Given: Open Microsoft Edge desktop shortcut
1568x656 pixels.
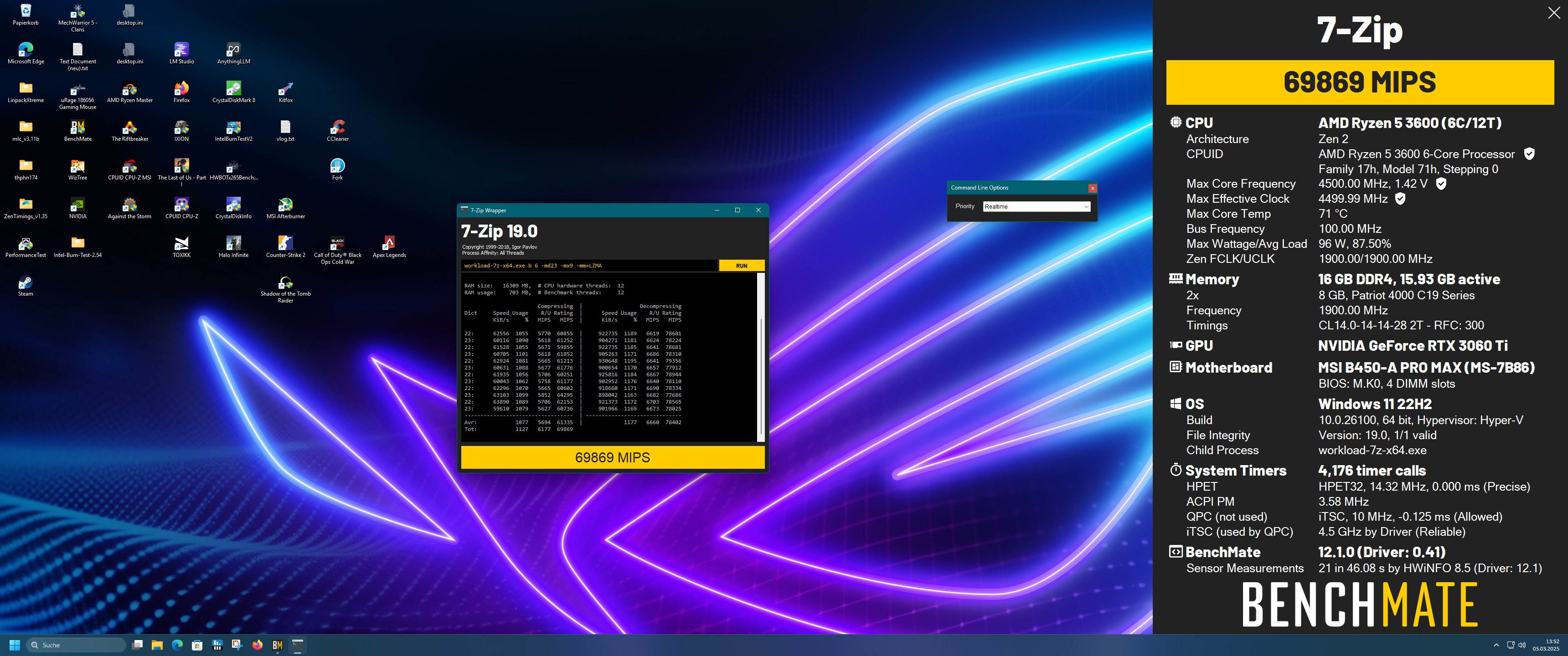Looking at the screenshot, I should (x=26, y=53).
